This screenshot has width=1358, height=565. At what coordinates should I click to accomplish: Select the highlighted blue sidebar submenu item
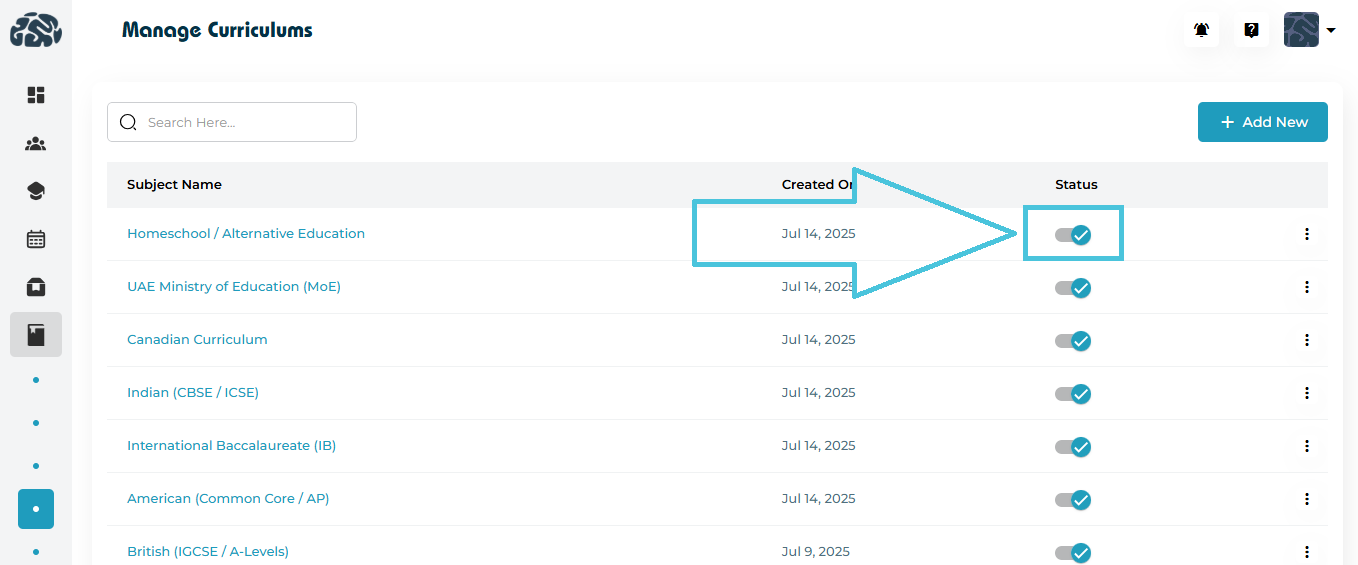(x=36, y=509)
